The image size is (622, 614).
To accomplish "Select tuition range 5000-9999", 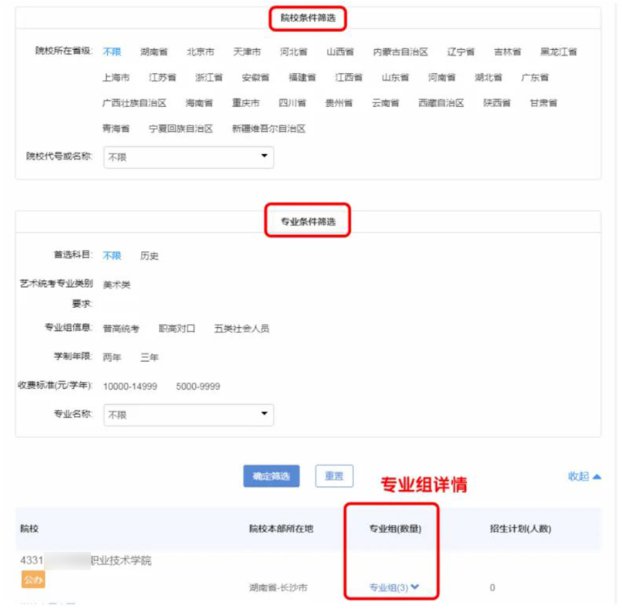I will pyautogui.click(x=198, y=386).
